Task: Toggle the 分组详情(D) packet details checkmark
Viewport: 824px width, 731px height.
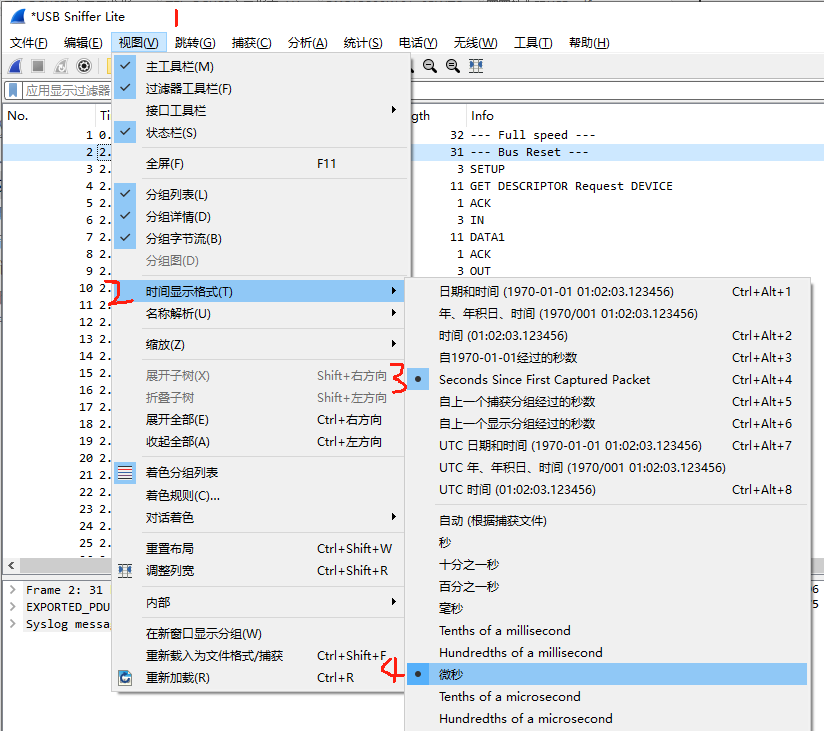Action: coord(125,217)
